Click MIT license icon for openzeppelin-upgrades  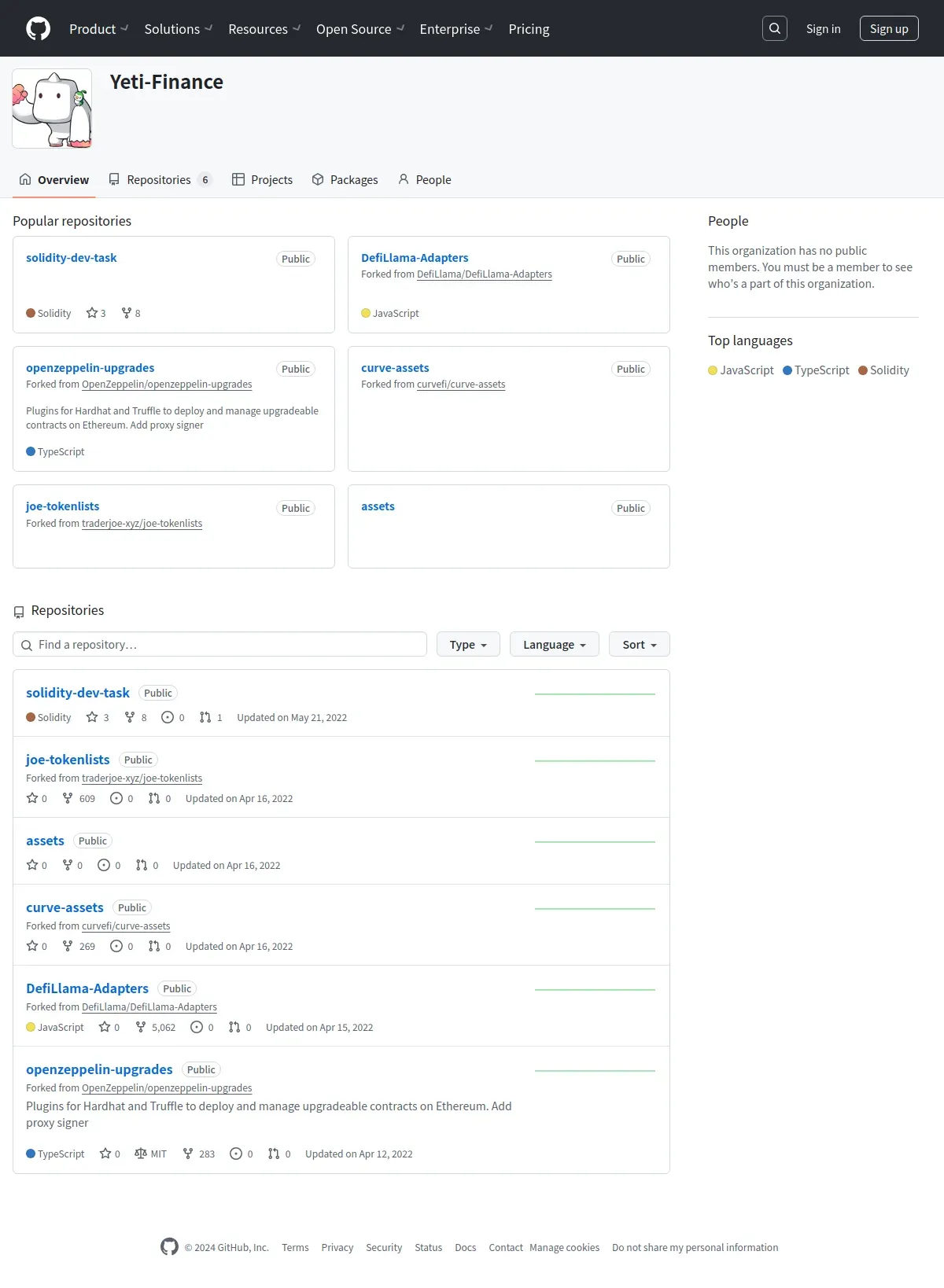(141, 1154)
